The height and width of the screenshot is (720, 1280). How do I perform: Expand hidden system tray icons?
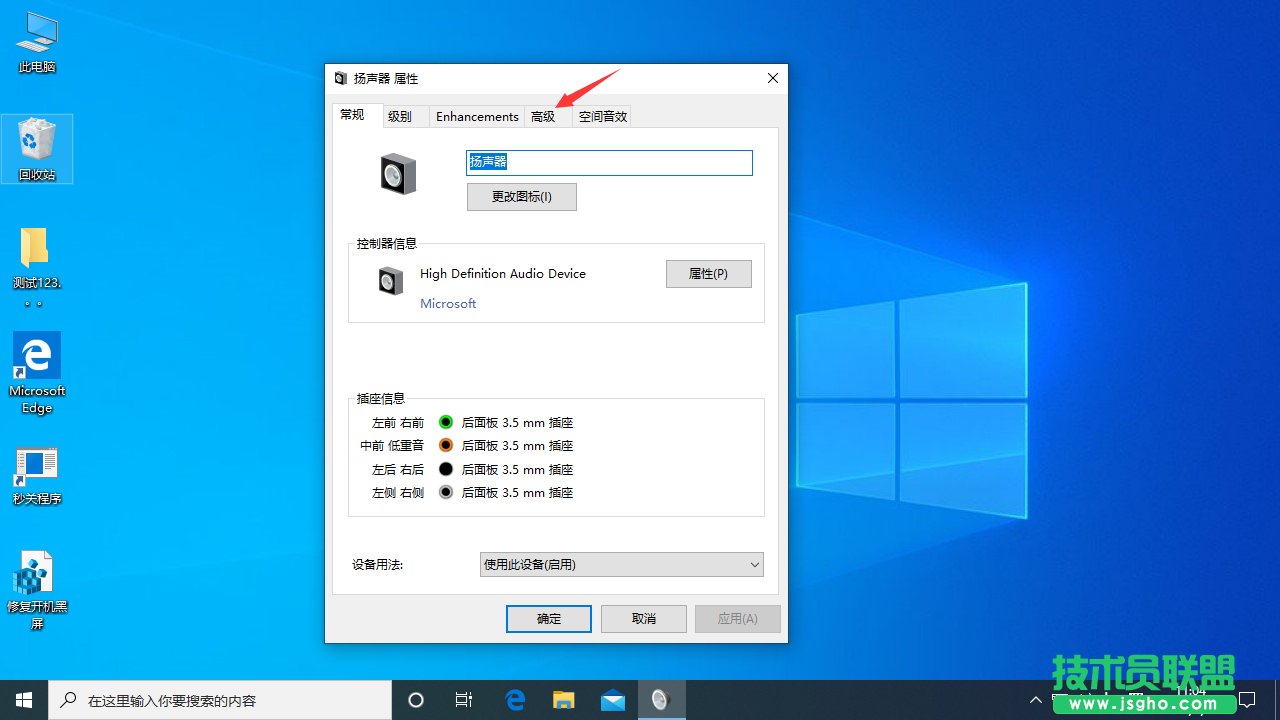[1036, 700]
